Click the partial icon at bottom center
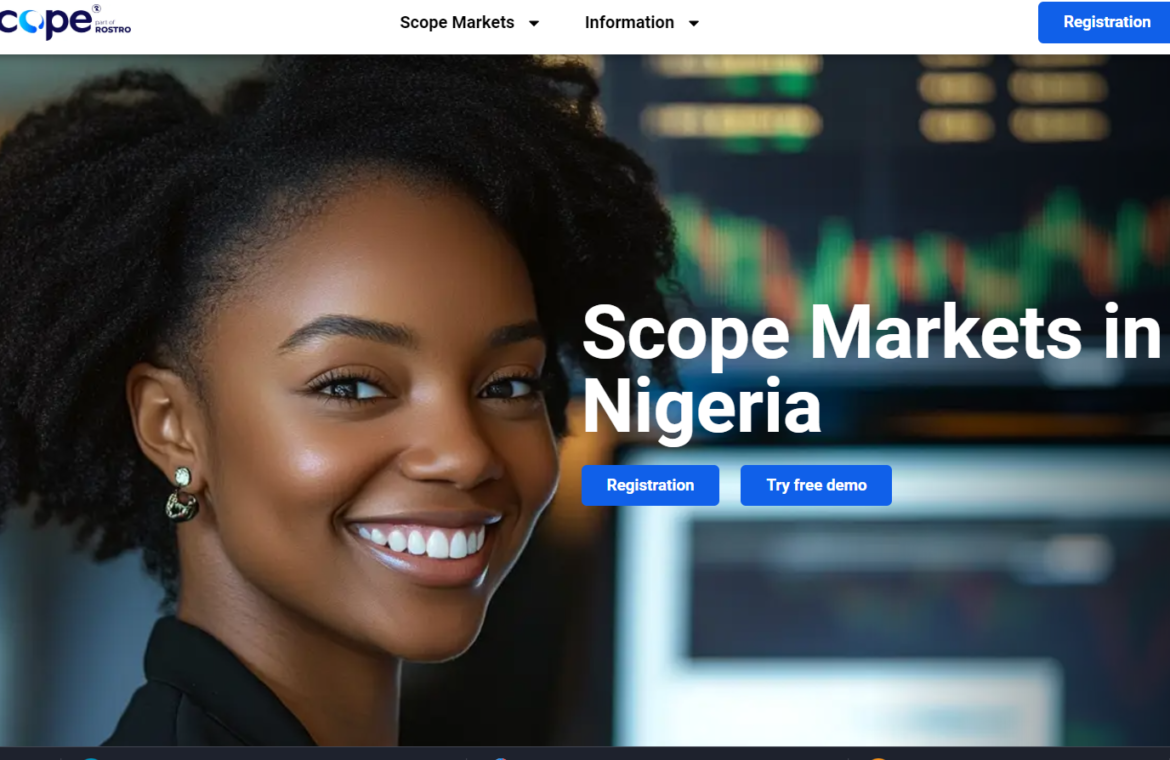1170x760 pixels. click(501, 758)
